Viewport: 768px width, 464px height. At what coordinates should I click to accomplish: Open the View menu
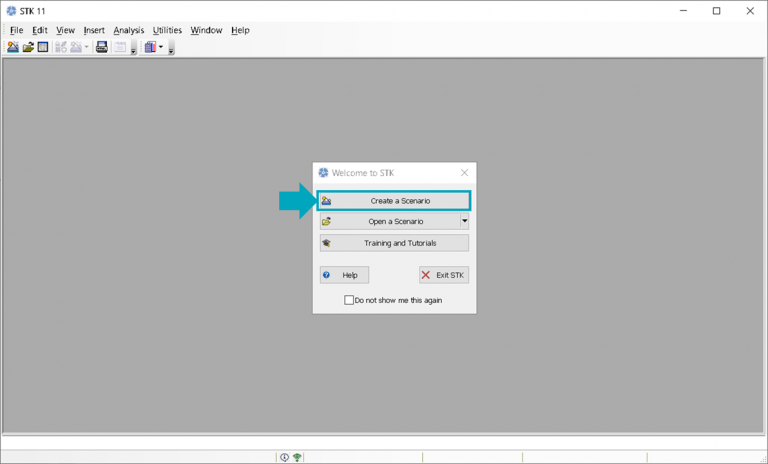65,30
